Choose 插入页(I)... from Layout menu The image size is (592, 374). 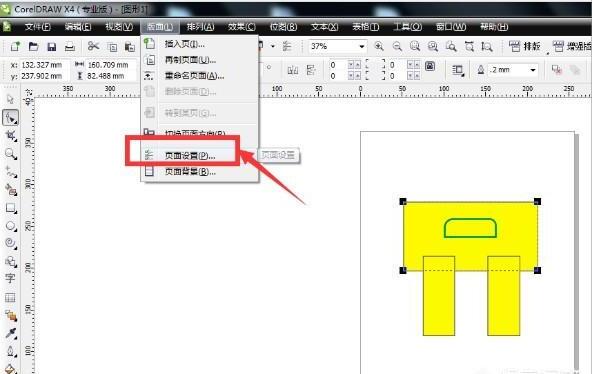coord(200,44)
